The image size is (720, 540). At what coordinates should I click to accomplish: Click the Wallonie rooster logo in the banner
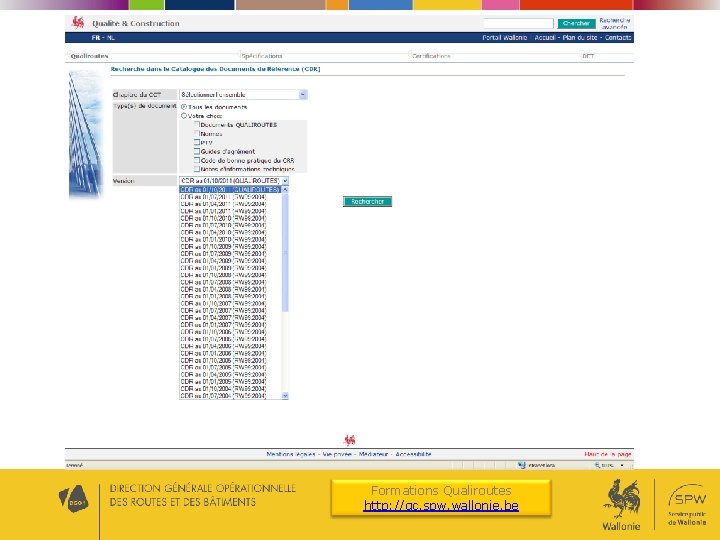point(621,505)
